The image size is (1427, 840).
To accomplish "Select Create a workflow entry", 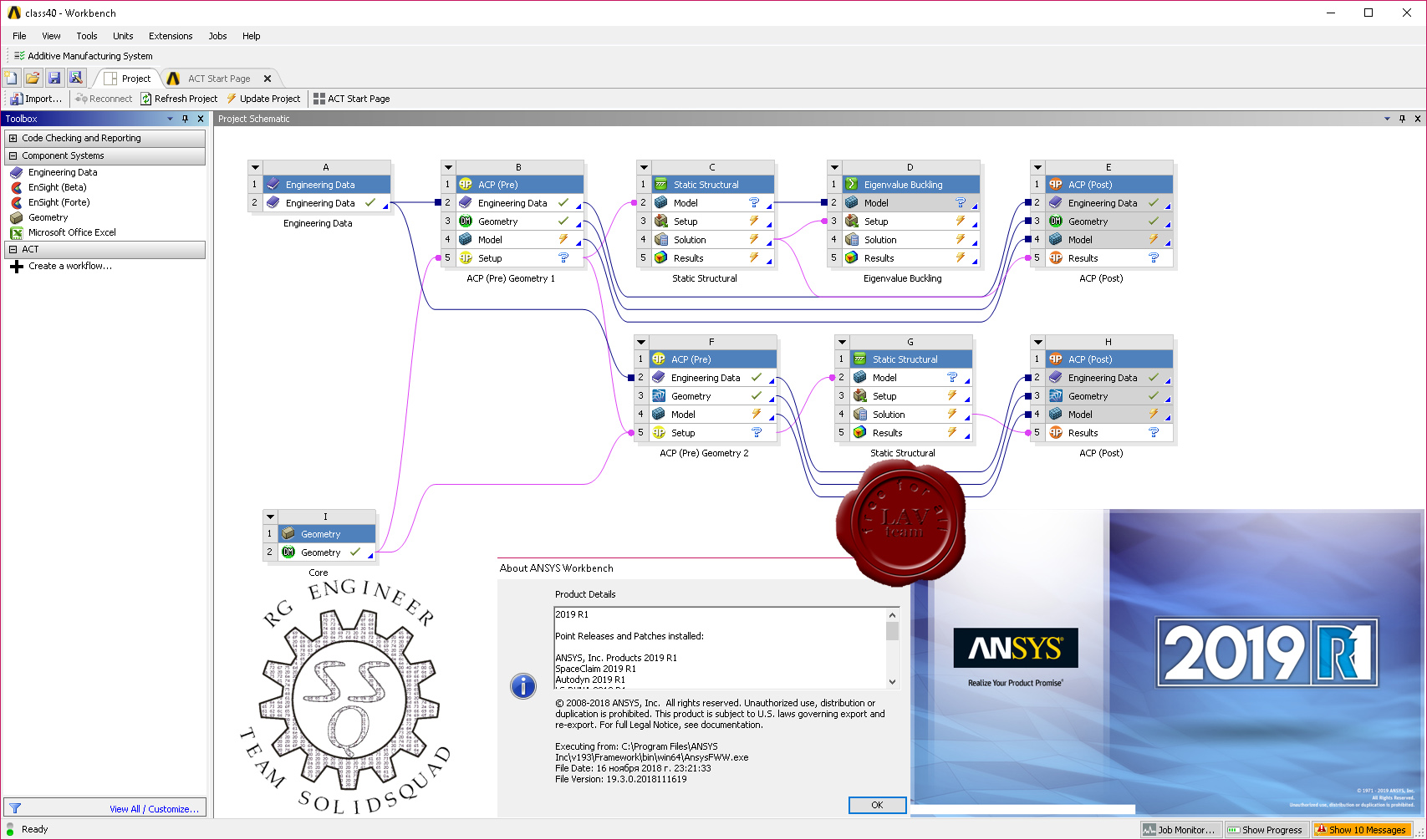I will 69,267.
